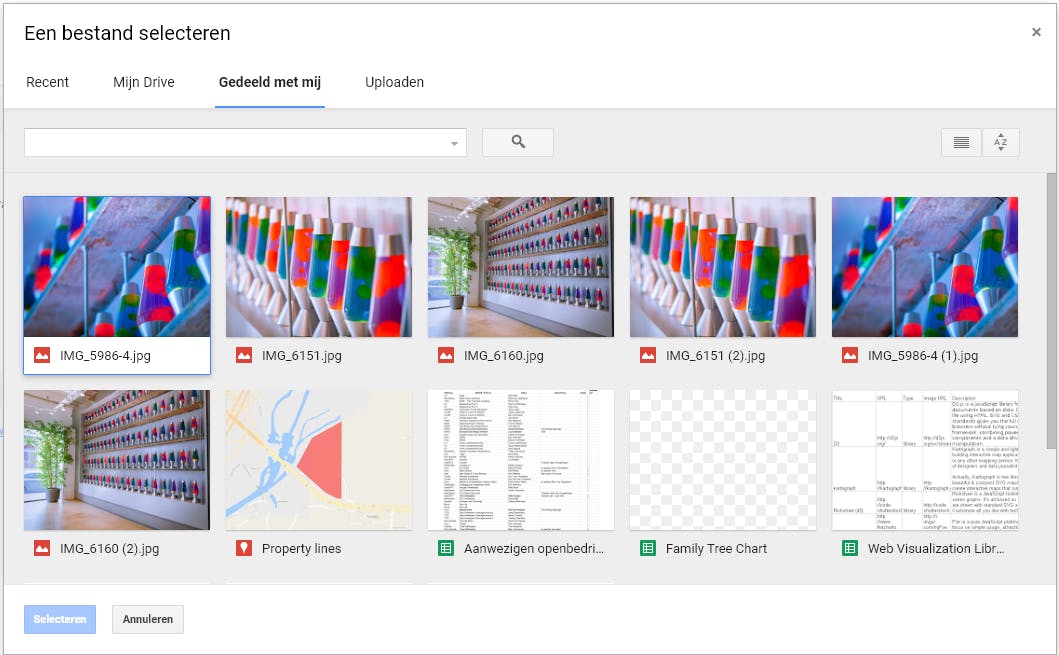Select the IMG_6151 (2).jpg thumbnail

point(723,267)
